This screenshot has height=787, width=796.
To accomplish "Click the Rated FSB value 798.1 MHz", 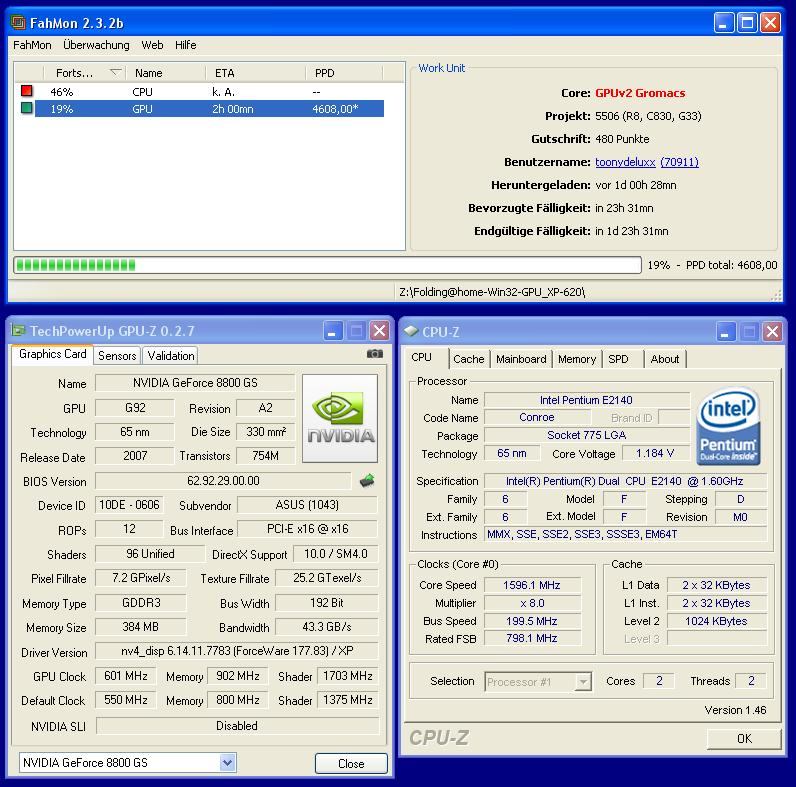I will click(x=532, y=638).
